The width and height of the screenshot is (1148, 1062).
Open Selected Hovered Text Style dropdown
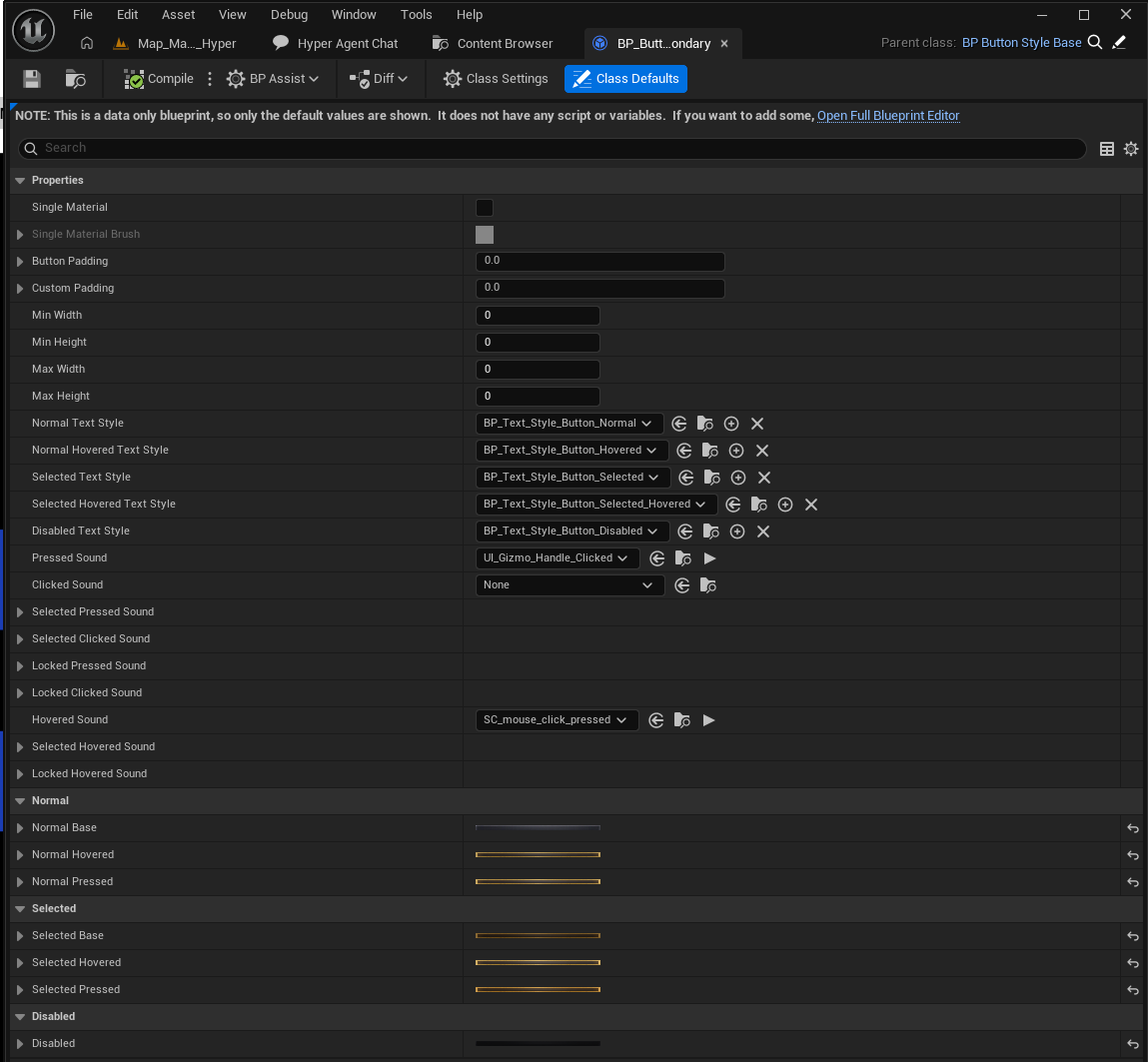point(595,505)
